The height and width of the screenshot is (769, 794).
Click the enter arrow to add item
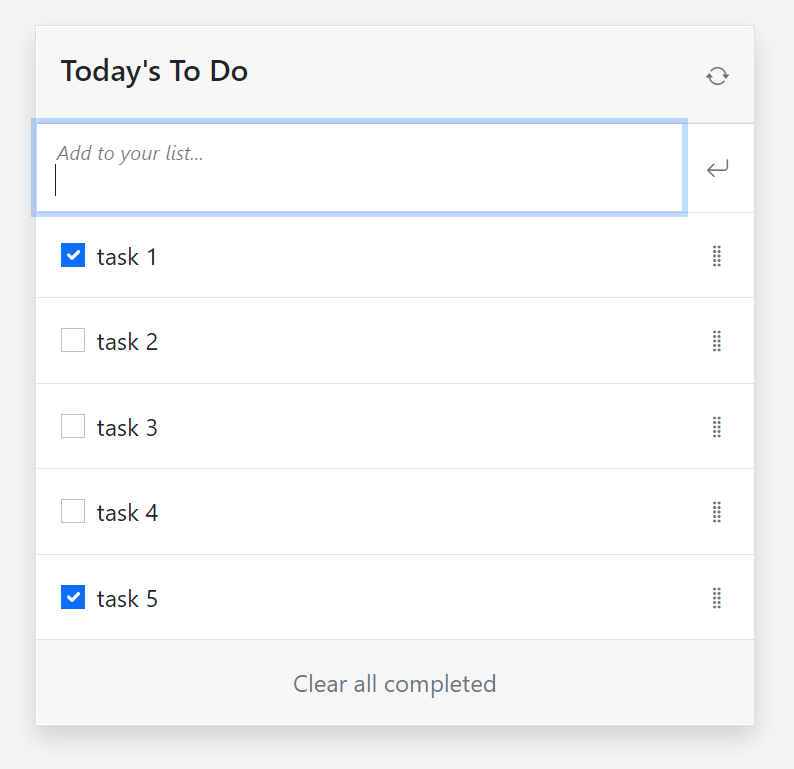[x=717, y=169]
